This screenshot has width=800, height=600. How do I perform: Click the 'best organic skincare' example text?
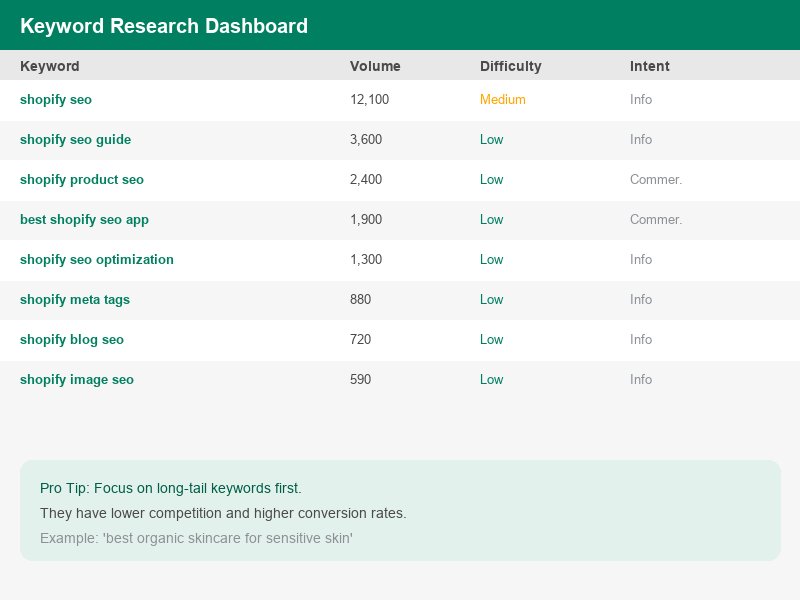196,538
